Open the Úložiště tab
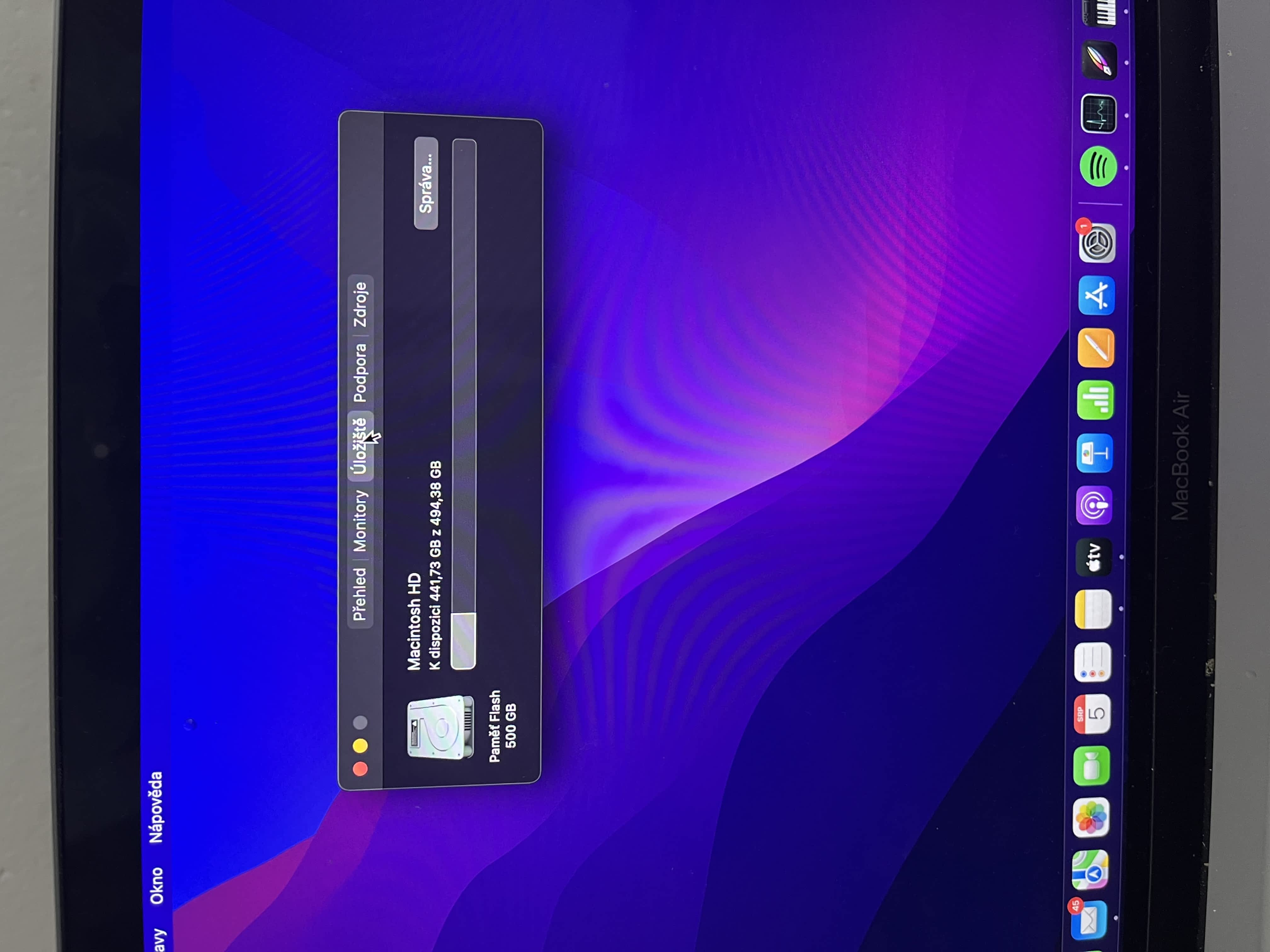The height and width of the screenshot is (952, 1270). click(x=360, y=446)
